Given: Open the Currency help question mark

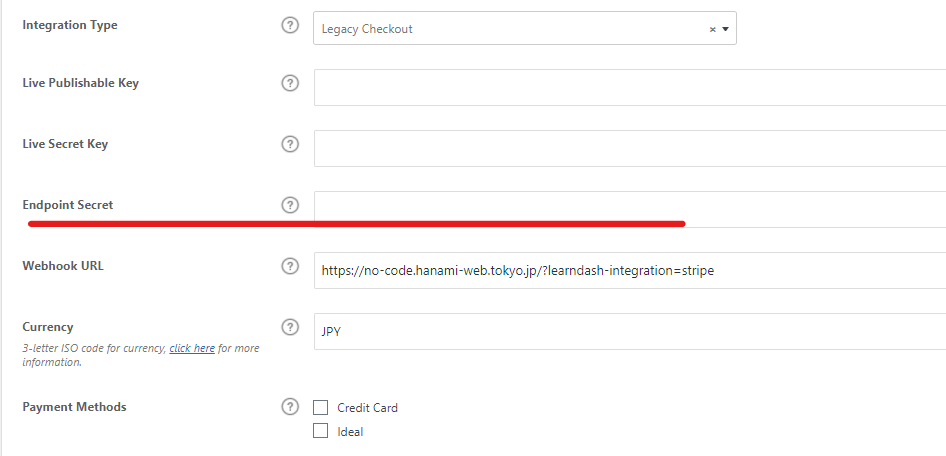Looking at the screenshot, I should 290,327.
